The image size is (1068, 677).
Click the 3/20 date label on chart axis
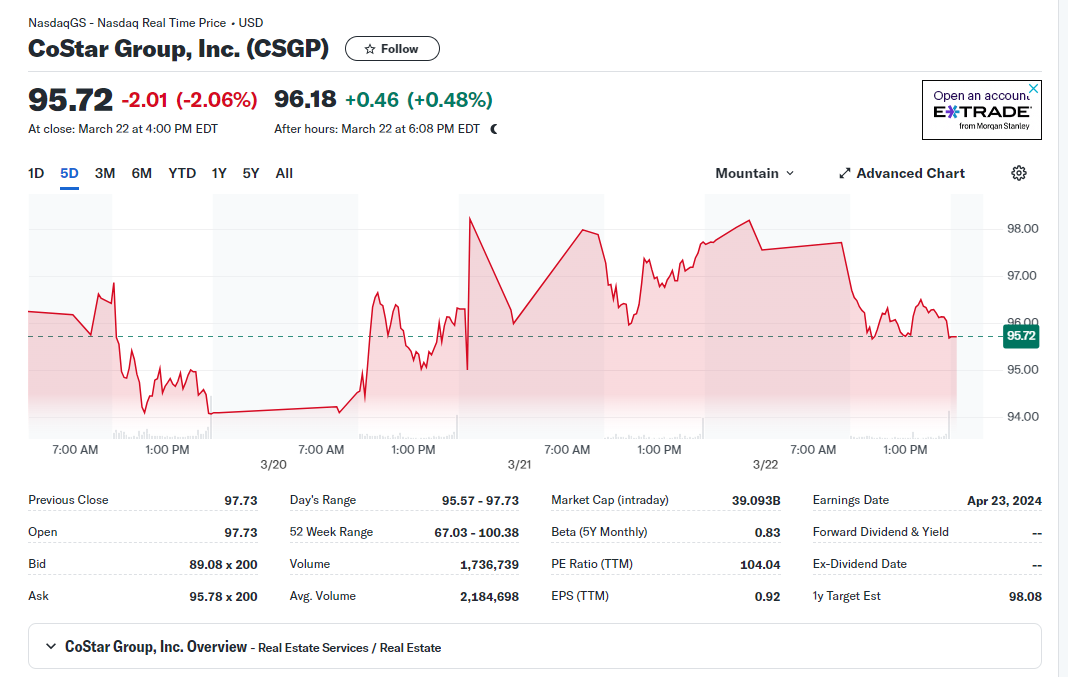click(x=273, y=465)
